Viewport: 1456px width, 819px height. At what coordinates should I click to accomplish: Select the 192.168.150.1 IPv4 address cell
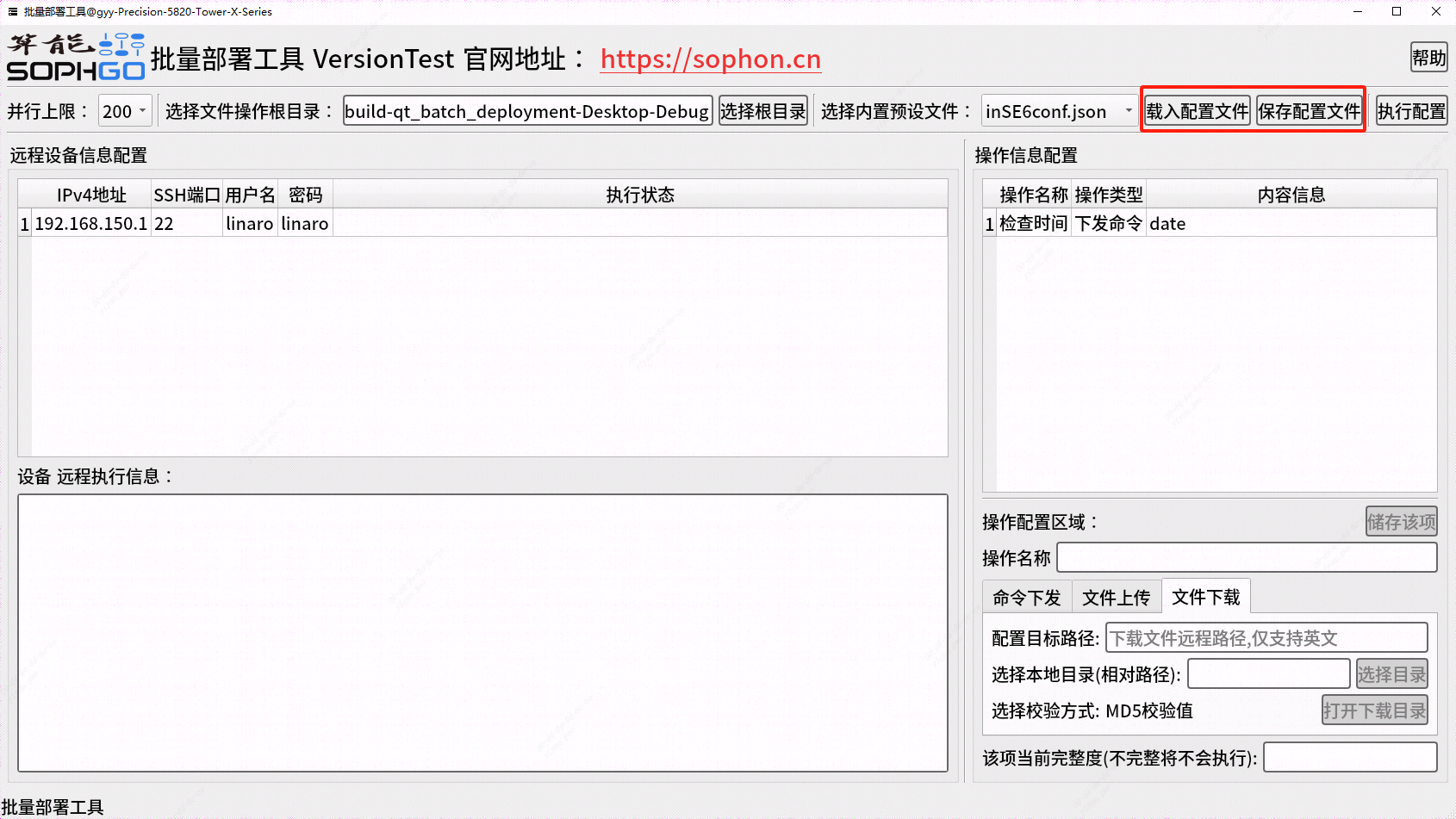(x=90, y=223)
